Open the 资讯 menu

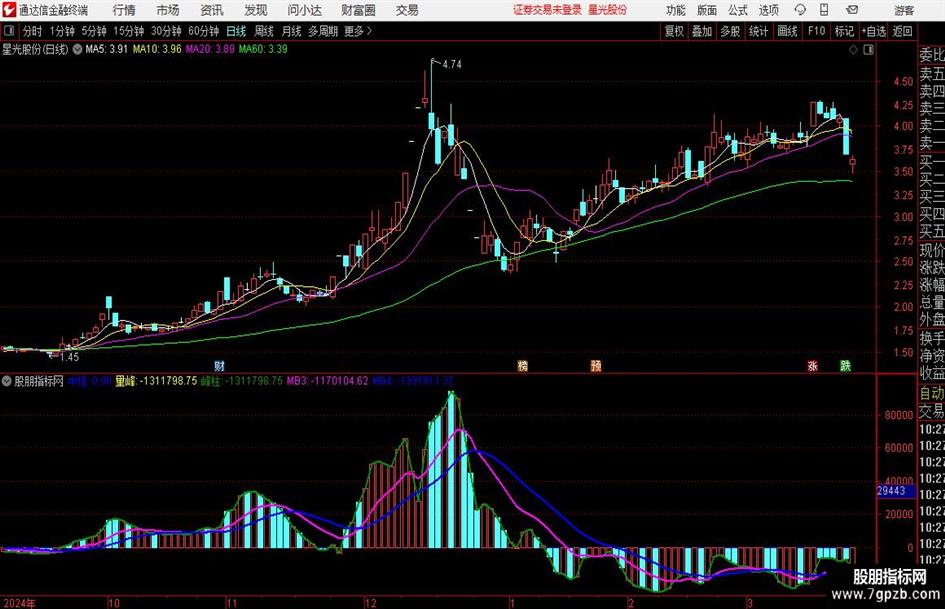212,10
